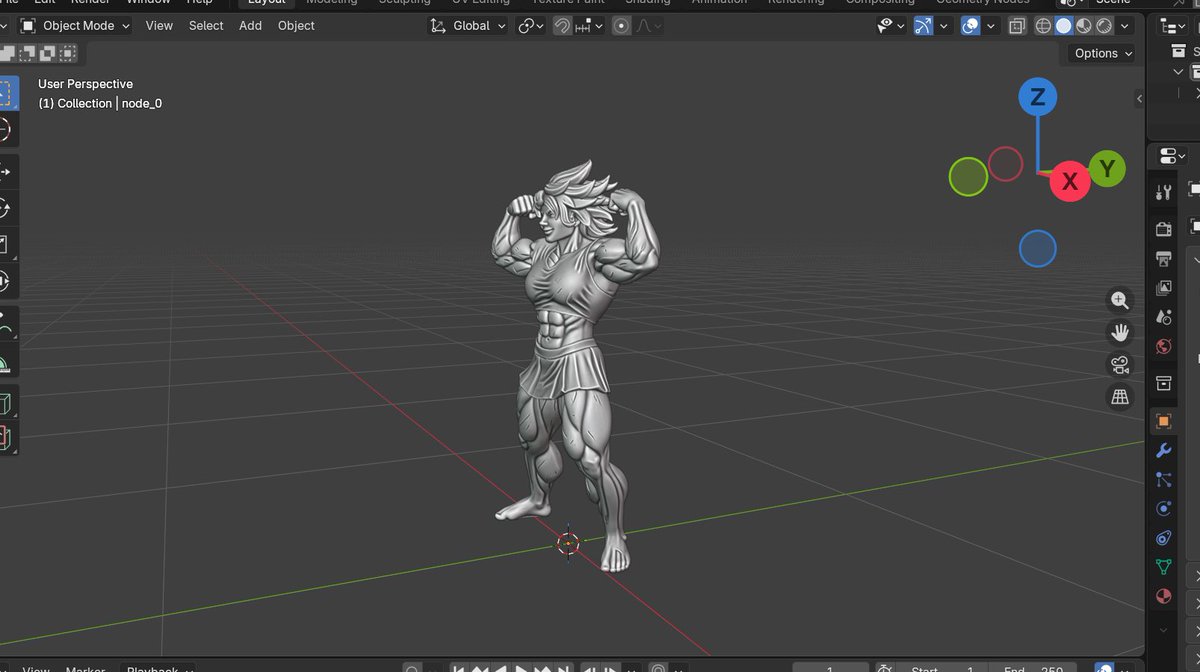Viewport: 1200px width, 672px height.
Task: Toggle proportional editing in header
Action: click(x=622, y=26)
